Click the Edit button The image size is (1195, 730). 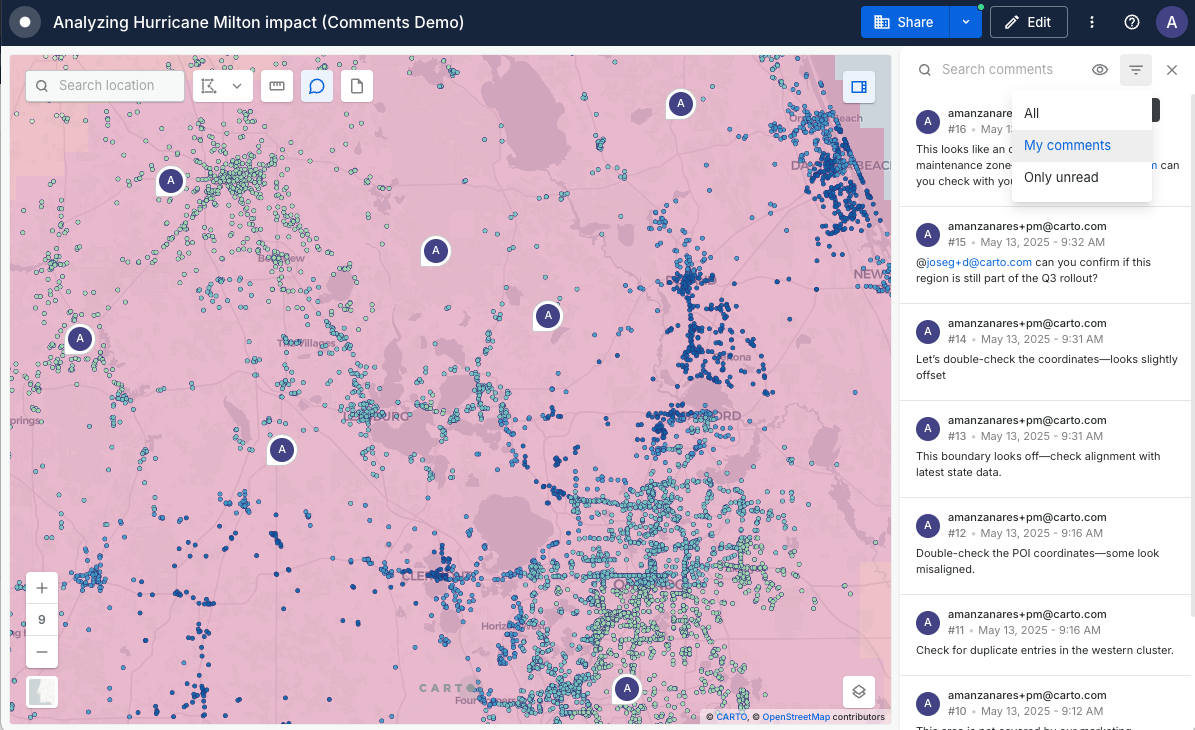[x=1028, y=22]
